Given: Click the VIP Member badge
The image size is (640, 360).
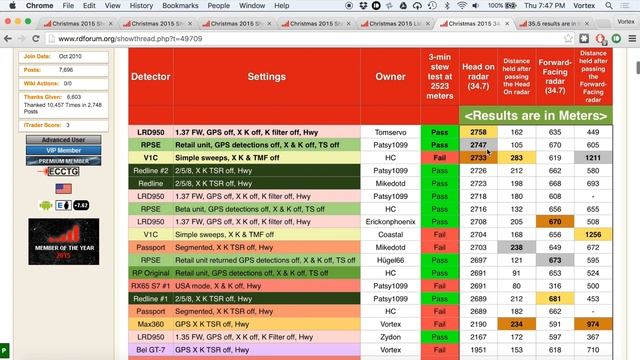Looking at the screenshot, I should [x=63, y=150].
